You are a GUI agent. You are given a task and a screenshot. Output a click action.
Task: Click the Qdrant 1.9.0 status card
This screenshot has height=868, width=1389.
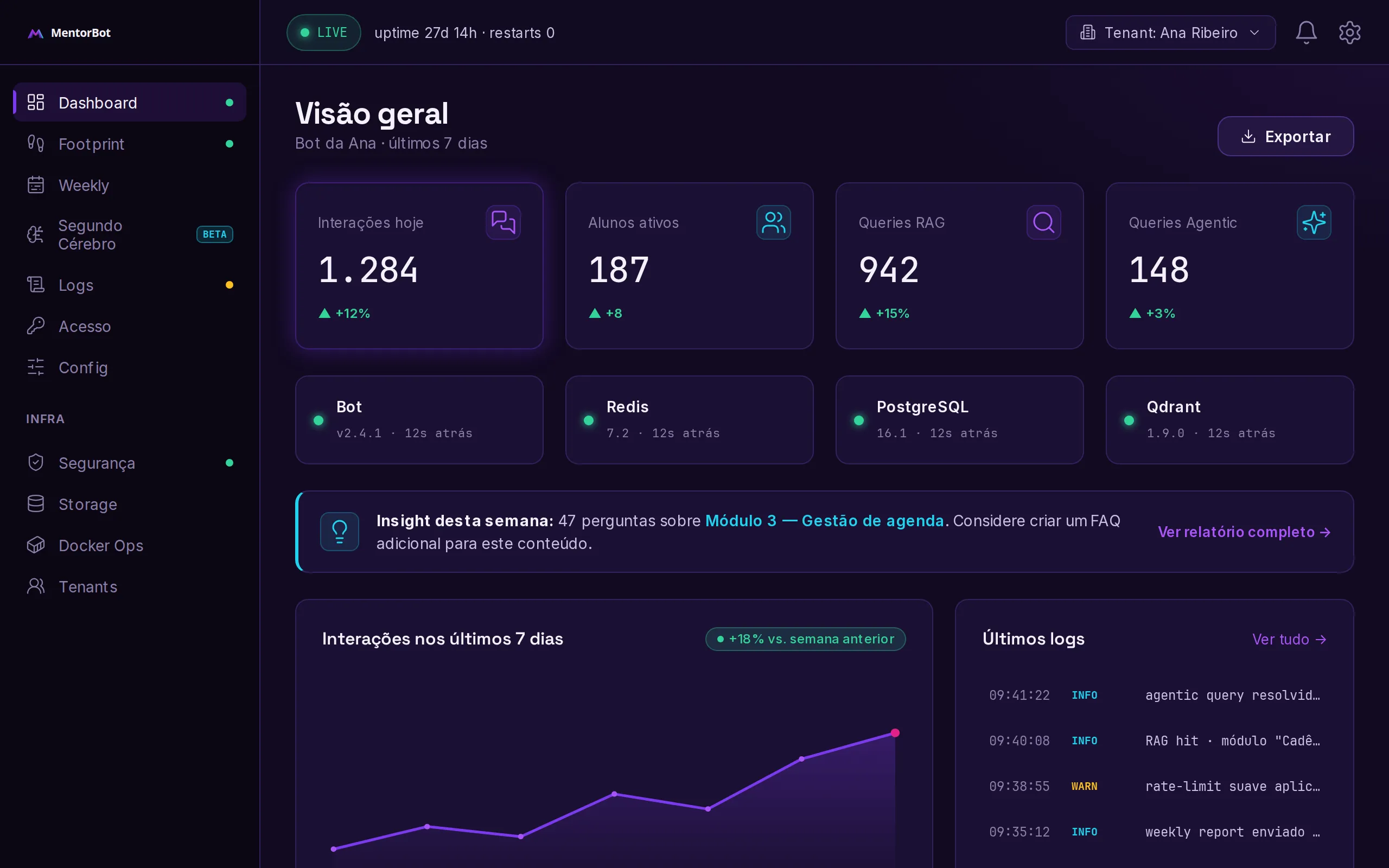point(1230,420)
